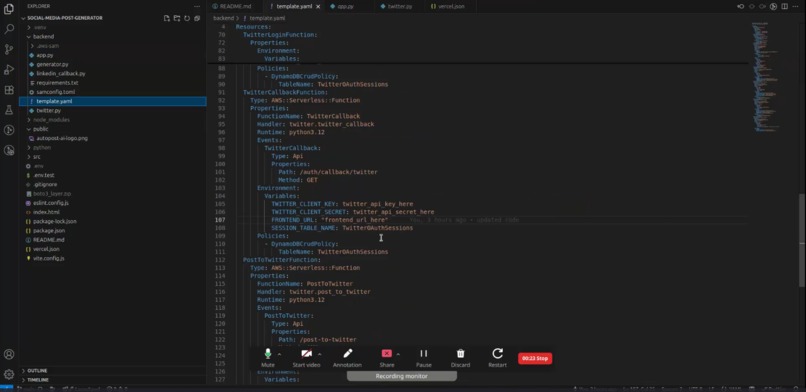Click the Open Changes icon in editor toolbar
This screenshot has width=806, height=392.
(741, 6)
